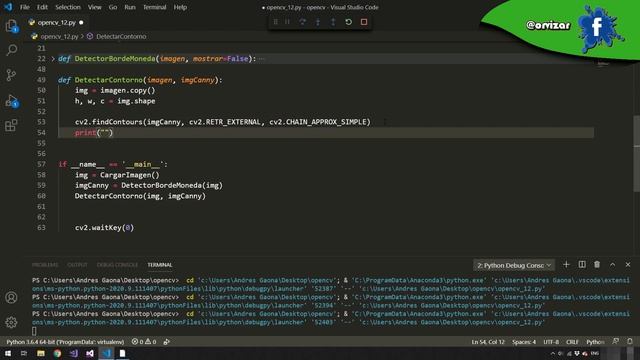
Task: Click the debug Step Into button
Action: (318, 22)
